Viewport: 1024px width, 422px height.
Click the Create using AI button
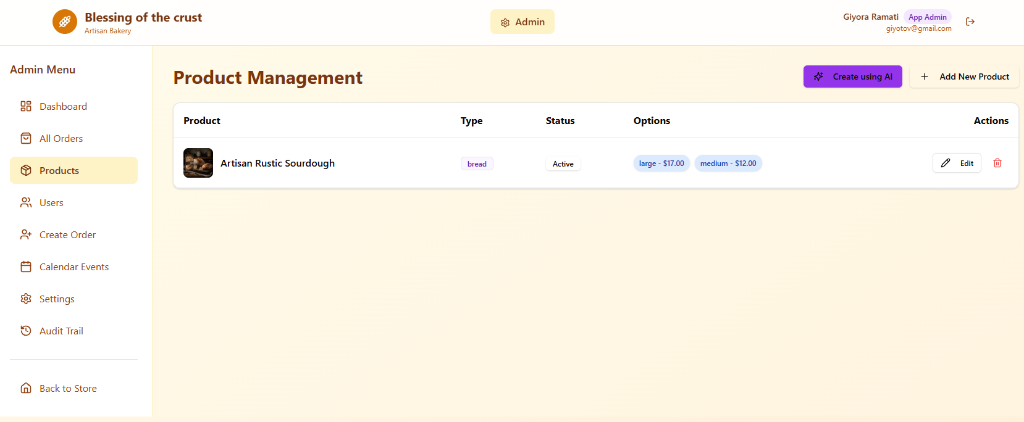852,76
